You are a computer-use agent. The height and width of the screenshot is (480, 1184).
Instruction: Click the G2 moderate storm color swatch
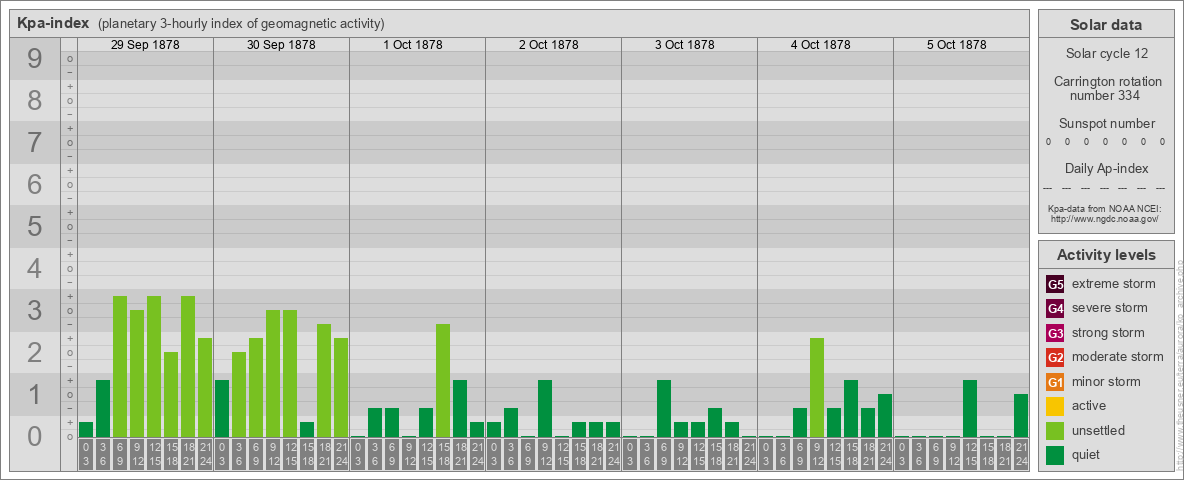1055,357
